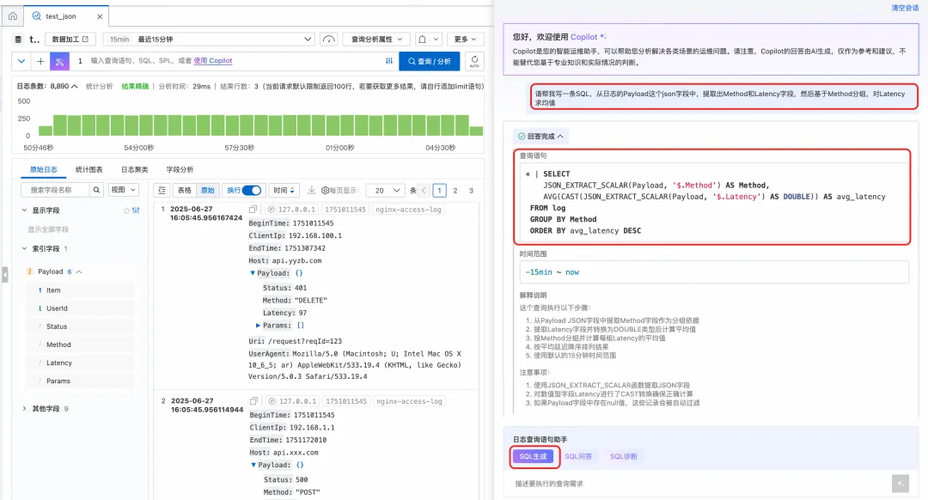This screenshot has height=500, width=928.
Task: Collapse the 回答完成 answer section
Action: (x=560, y=136)
